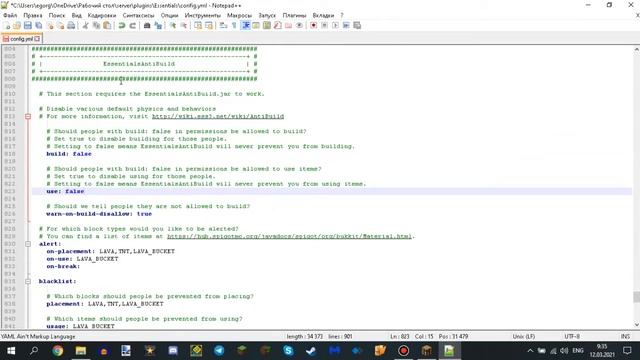Collapse the blacklist: section fold marker
Viewport: 640px width, 360px height.
pos(28,282)
